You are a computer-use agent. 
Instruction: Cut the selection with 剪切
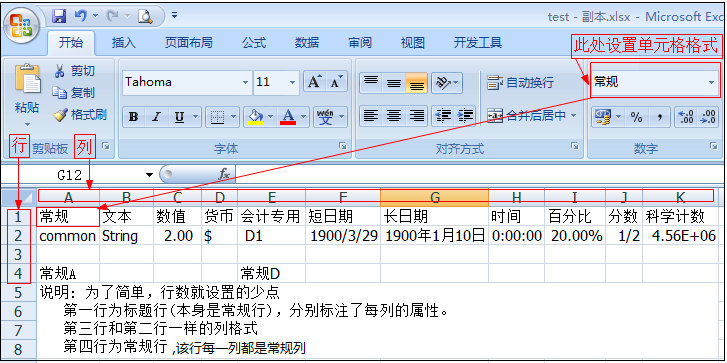pos(74,71)
